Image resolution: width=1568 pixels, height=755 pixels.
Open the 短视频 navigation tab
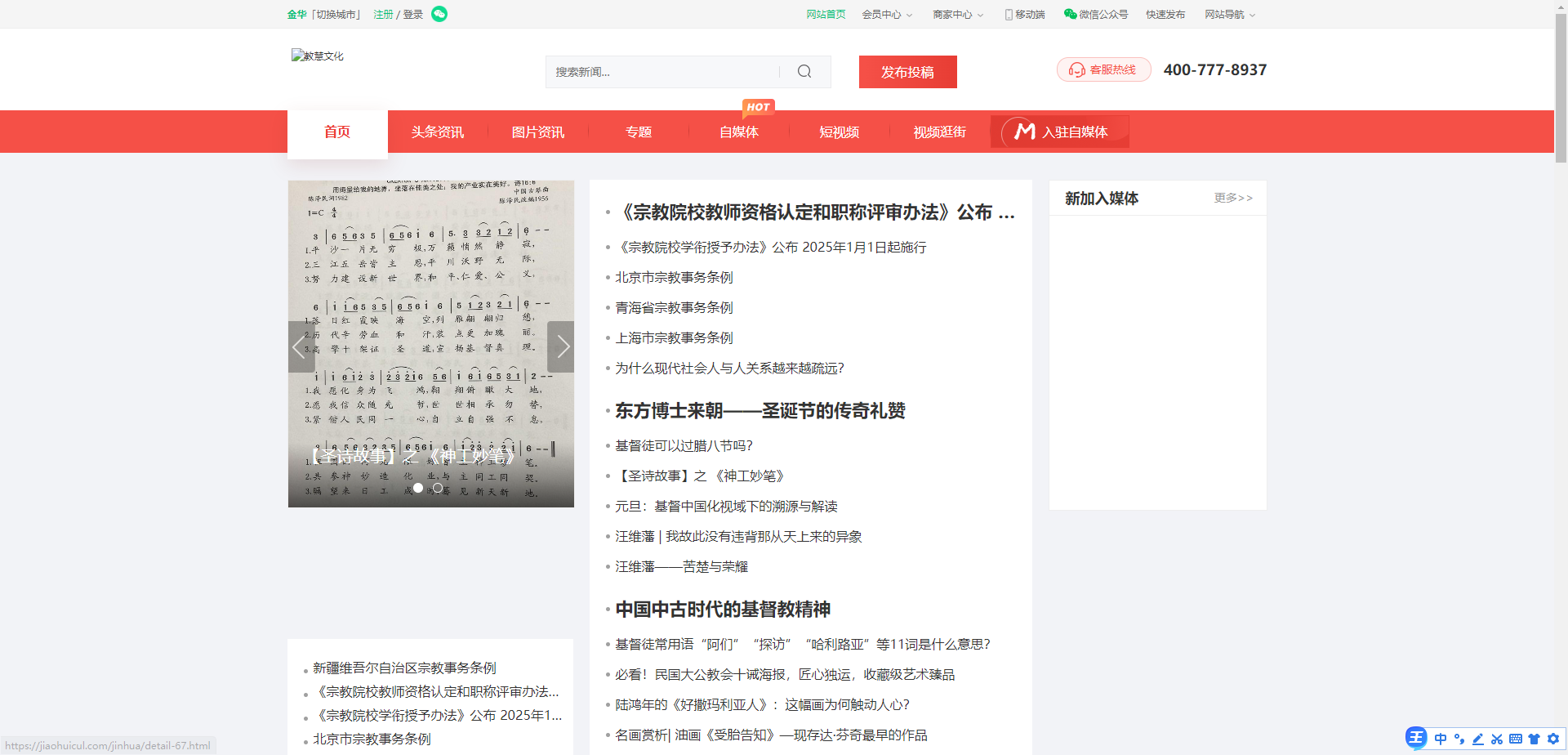coord(840,132)
